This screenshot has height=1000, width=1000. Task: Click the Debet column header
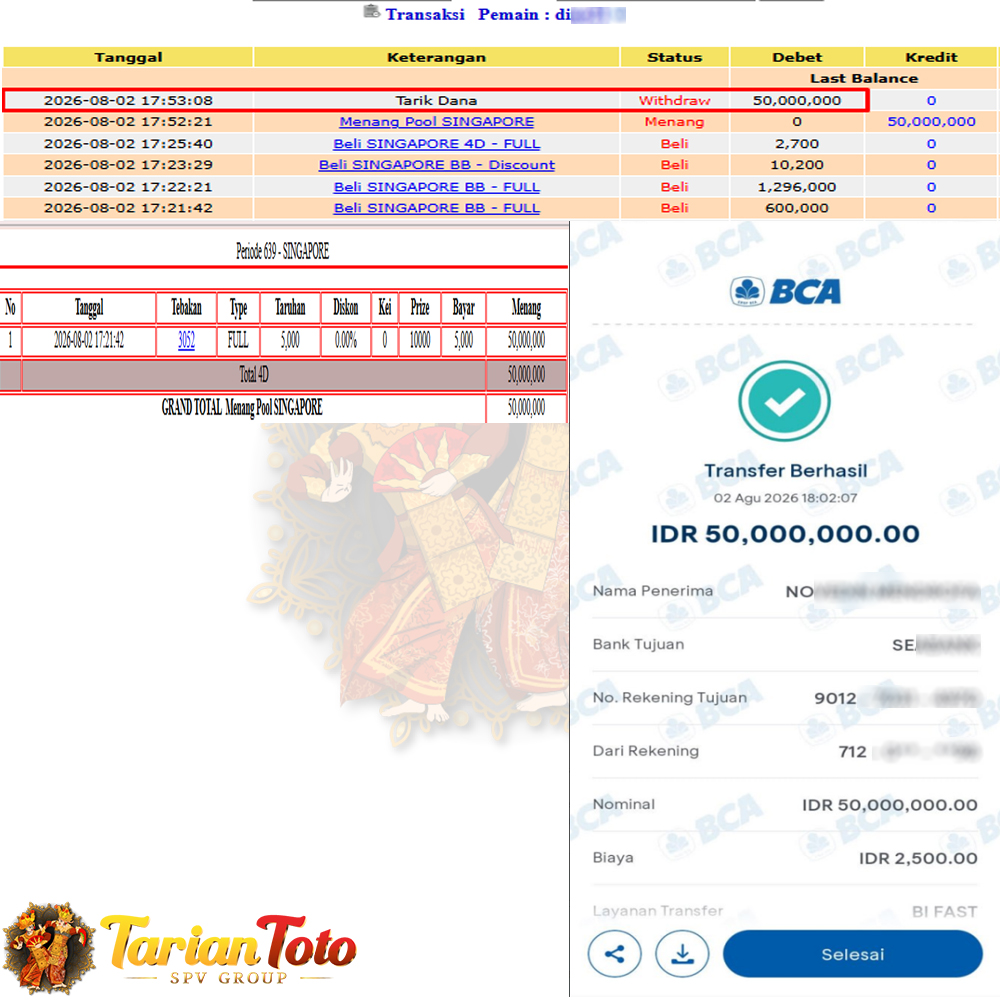click(x=797, y=57)
